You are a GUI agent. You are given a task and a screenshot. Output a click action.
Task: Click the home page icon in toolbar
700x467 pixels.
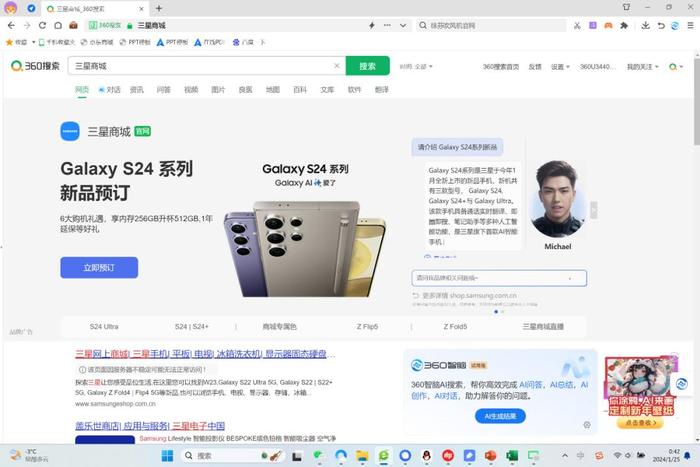(x=58, y=25)
